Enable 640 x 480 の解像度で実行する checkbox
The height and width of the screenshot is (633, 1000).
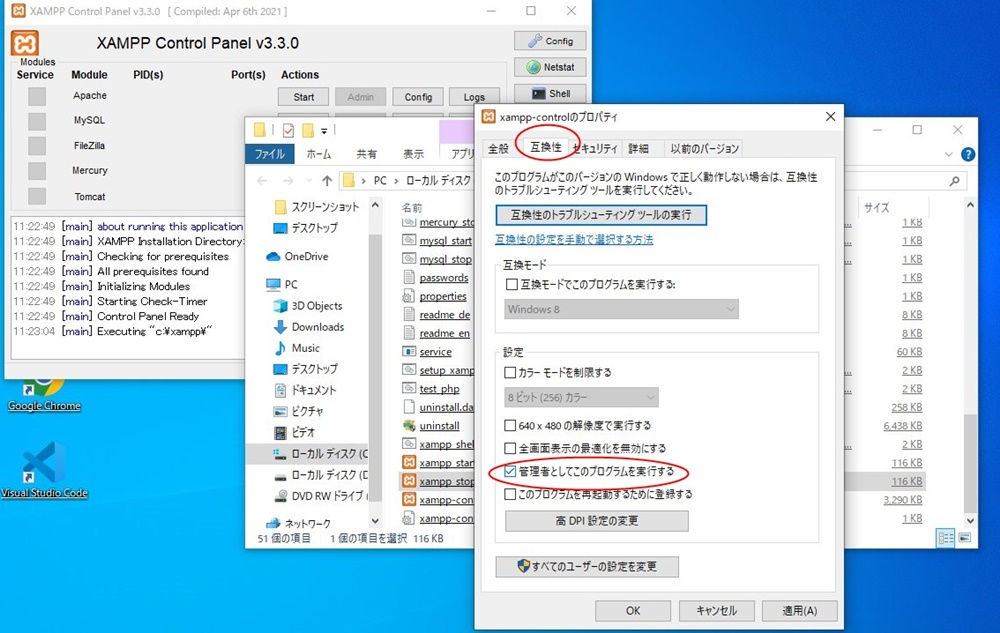[510, 425]
